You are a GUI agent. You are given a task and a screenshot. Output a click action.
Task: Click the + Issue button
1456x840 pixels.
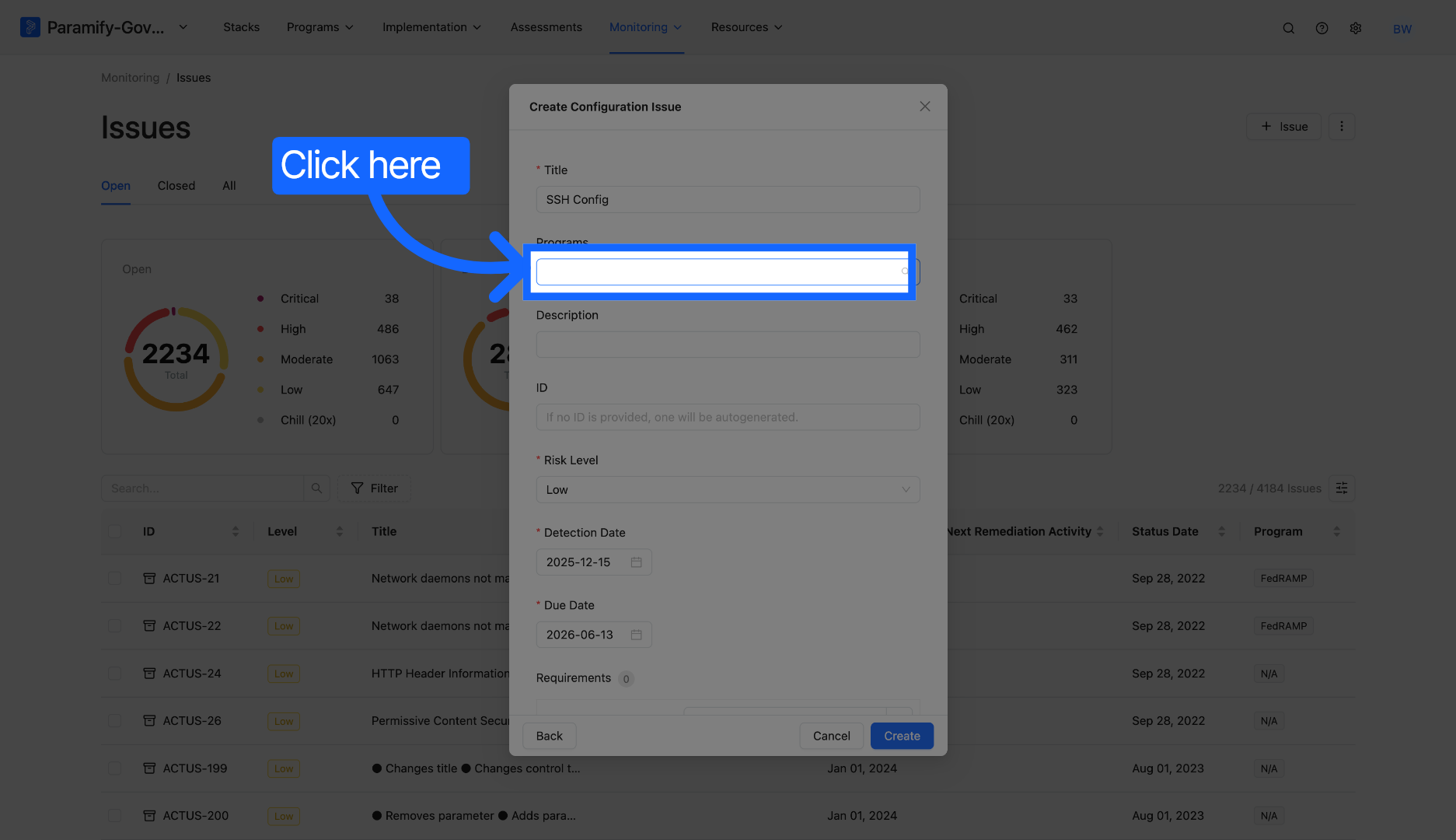[x=1284, y=126]
